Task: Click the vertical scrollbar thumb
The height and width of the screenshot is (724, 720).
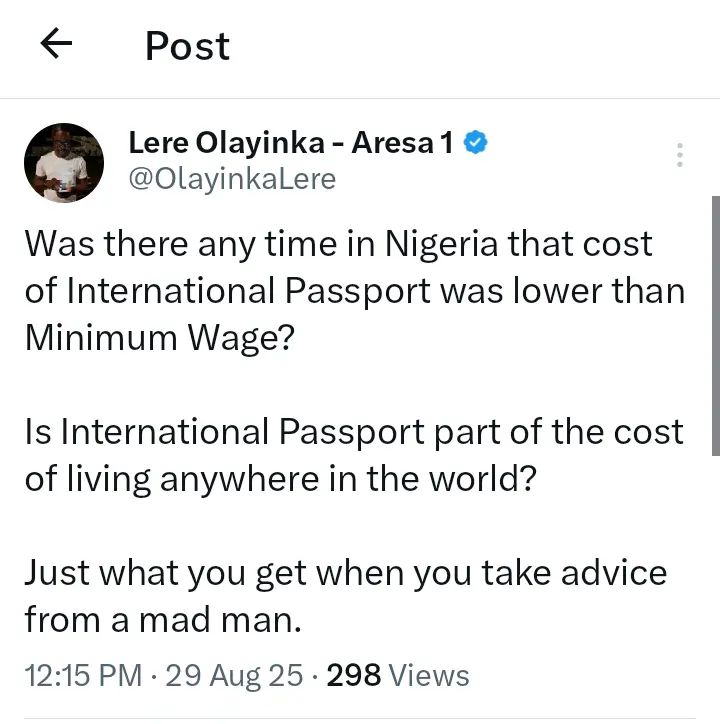Action: 716,326
